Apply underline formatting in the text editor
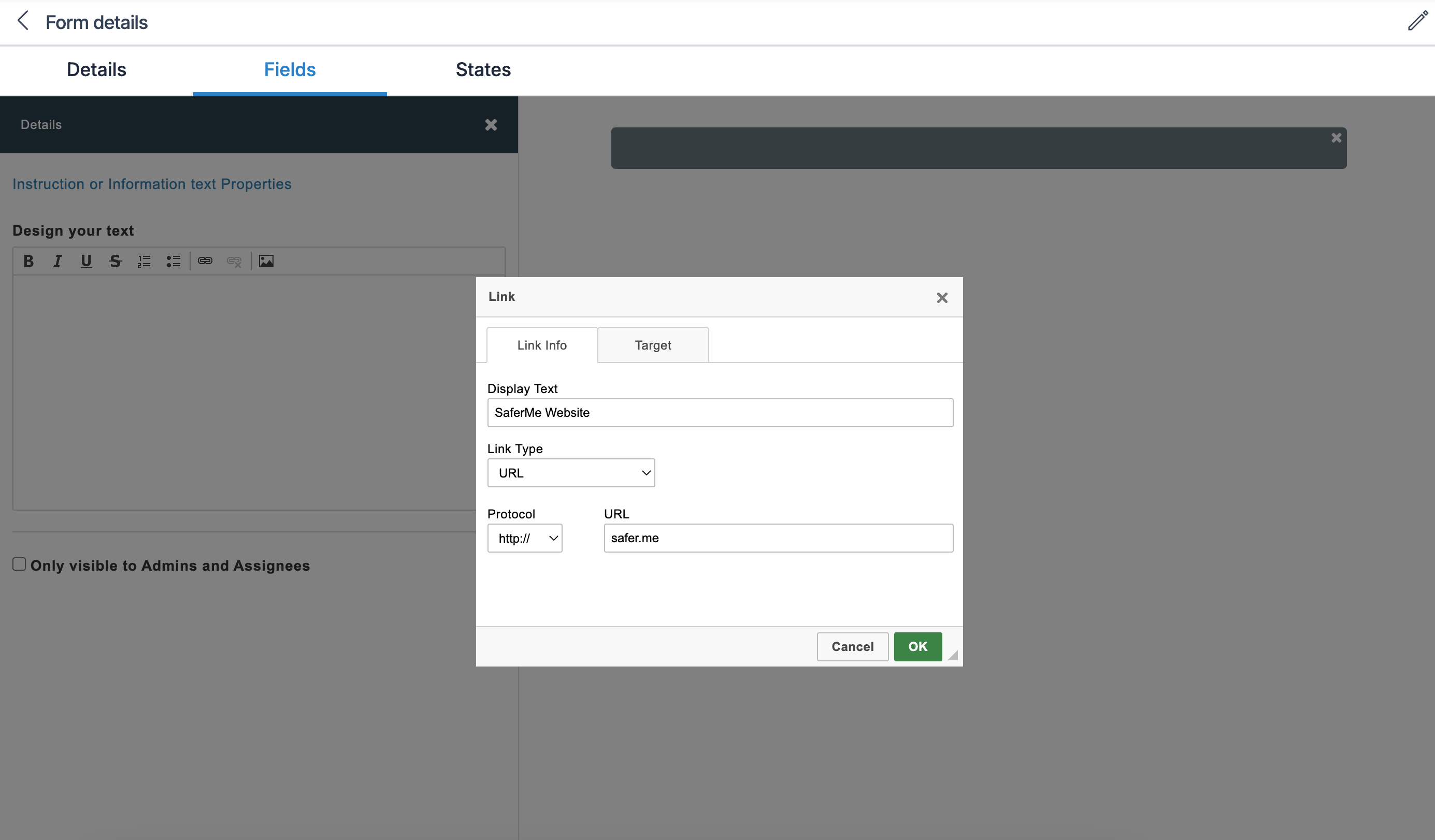 click(x=86, y=260)
